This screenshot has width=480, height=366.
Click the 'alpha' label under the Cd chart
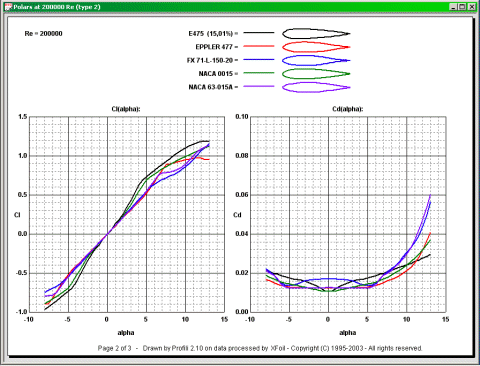[347, 333]
